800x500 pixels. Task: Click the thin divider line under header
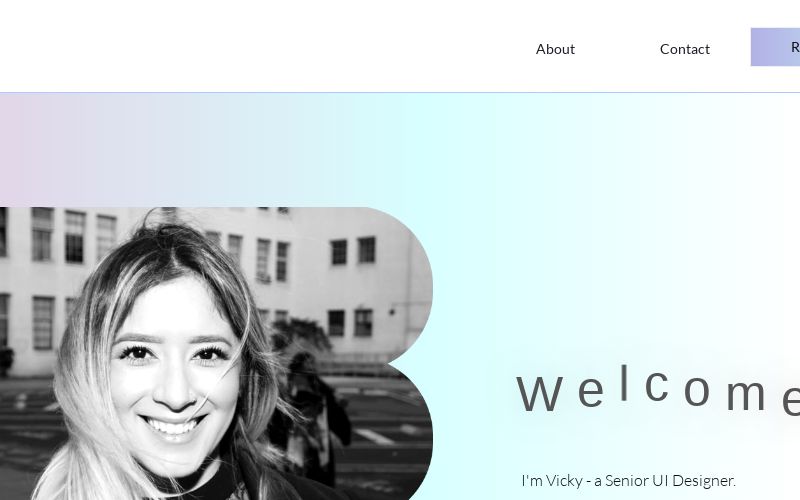(x=400, y=92)
